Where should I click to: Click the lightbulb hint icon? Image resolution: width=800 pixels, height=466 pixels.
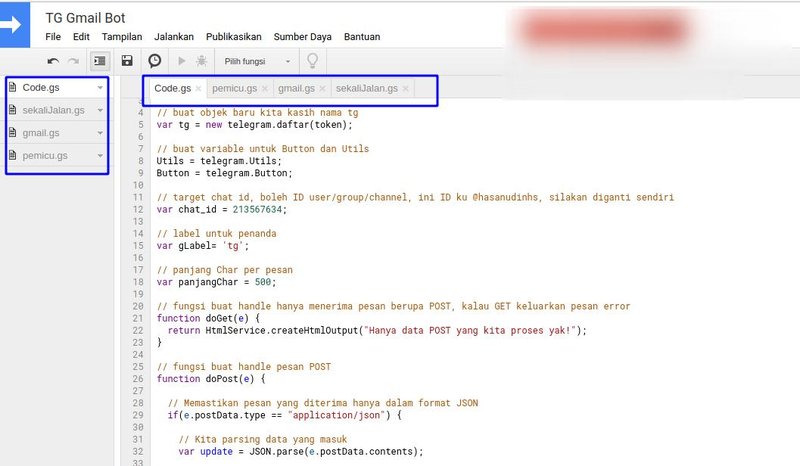pyautogui.click(x=312, y=61)
